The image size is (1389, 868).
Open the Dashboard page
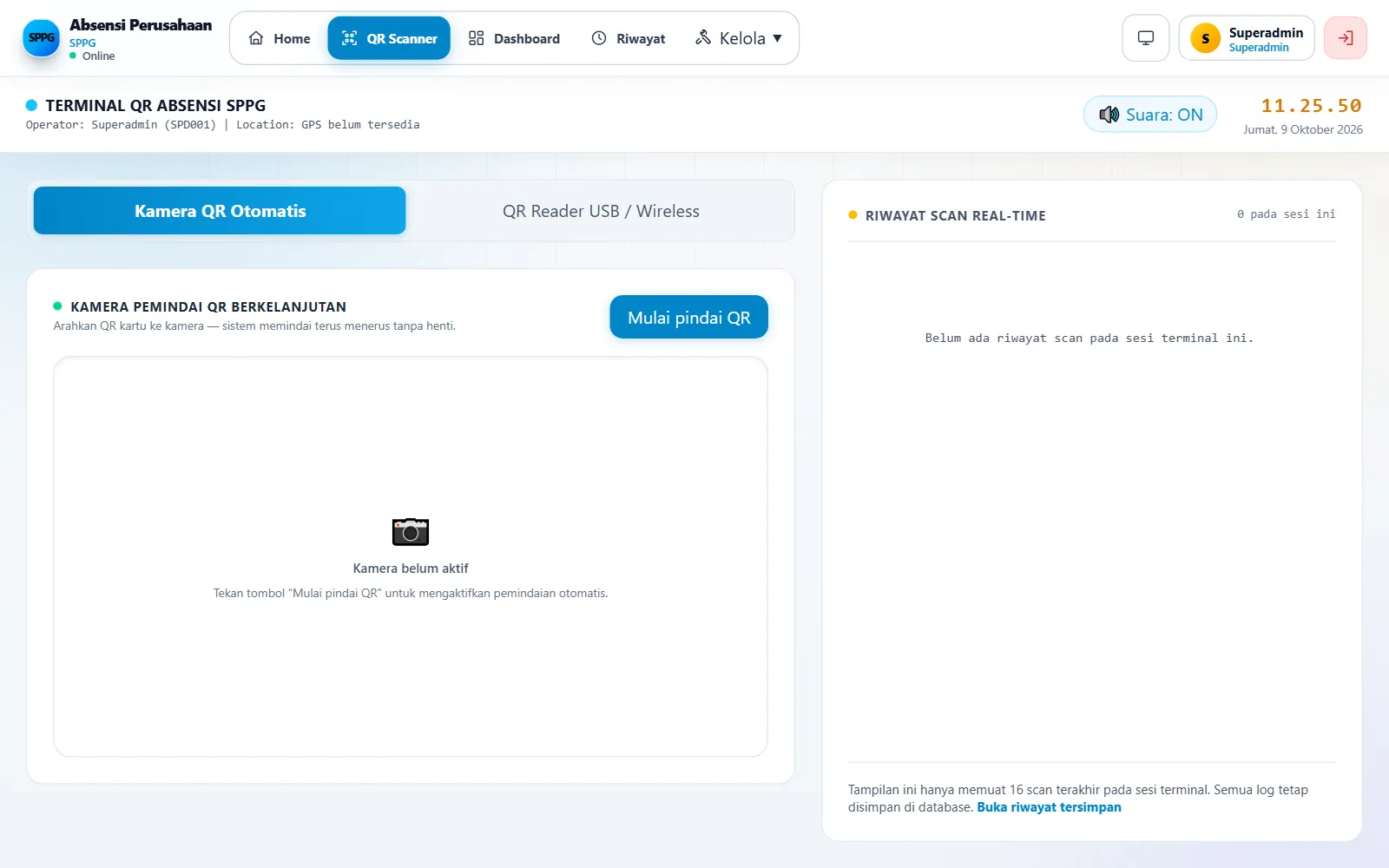514,38
